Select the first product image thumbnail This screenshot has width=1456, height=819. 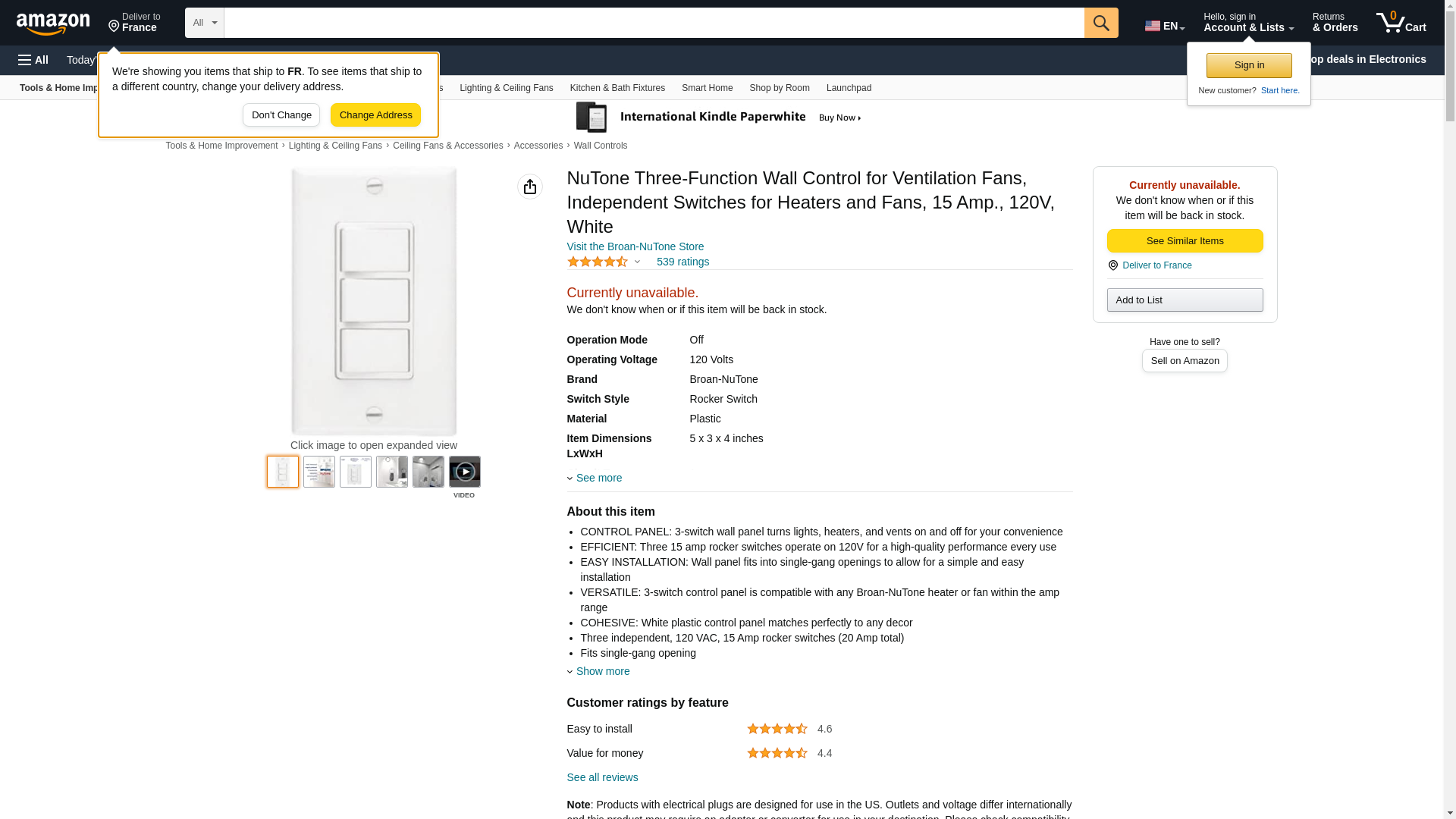click(283, 472)
